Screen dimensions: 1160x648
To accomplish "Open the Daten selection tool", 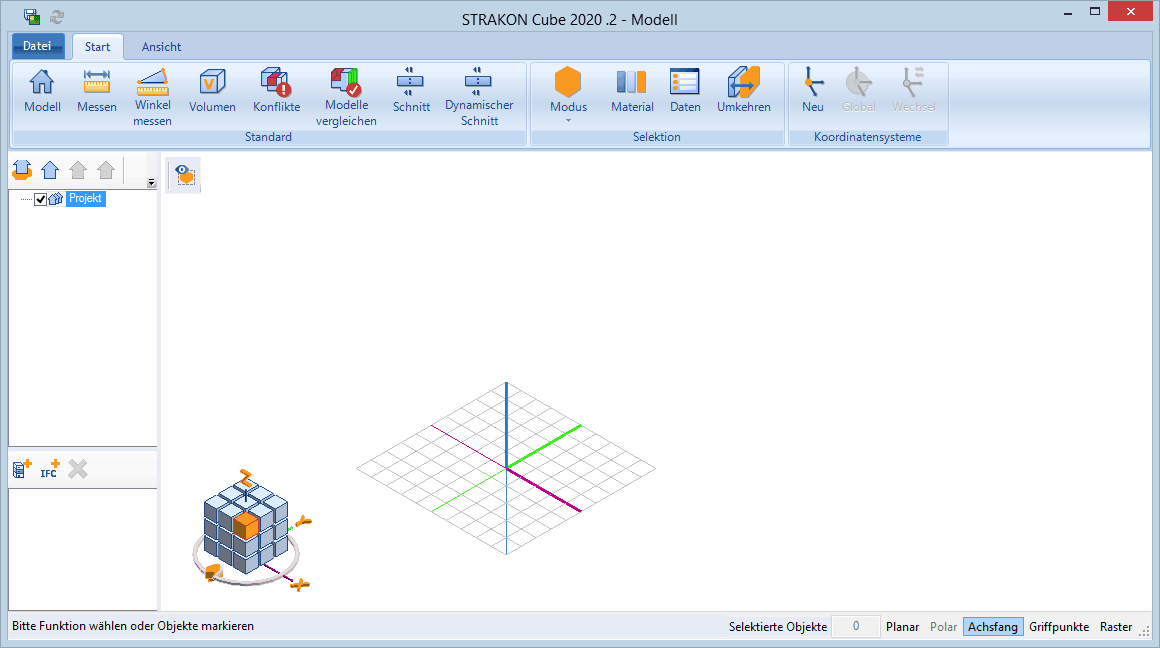I will (685, 90).
